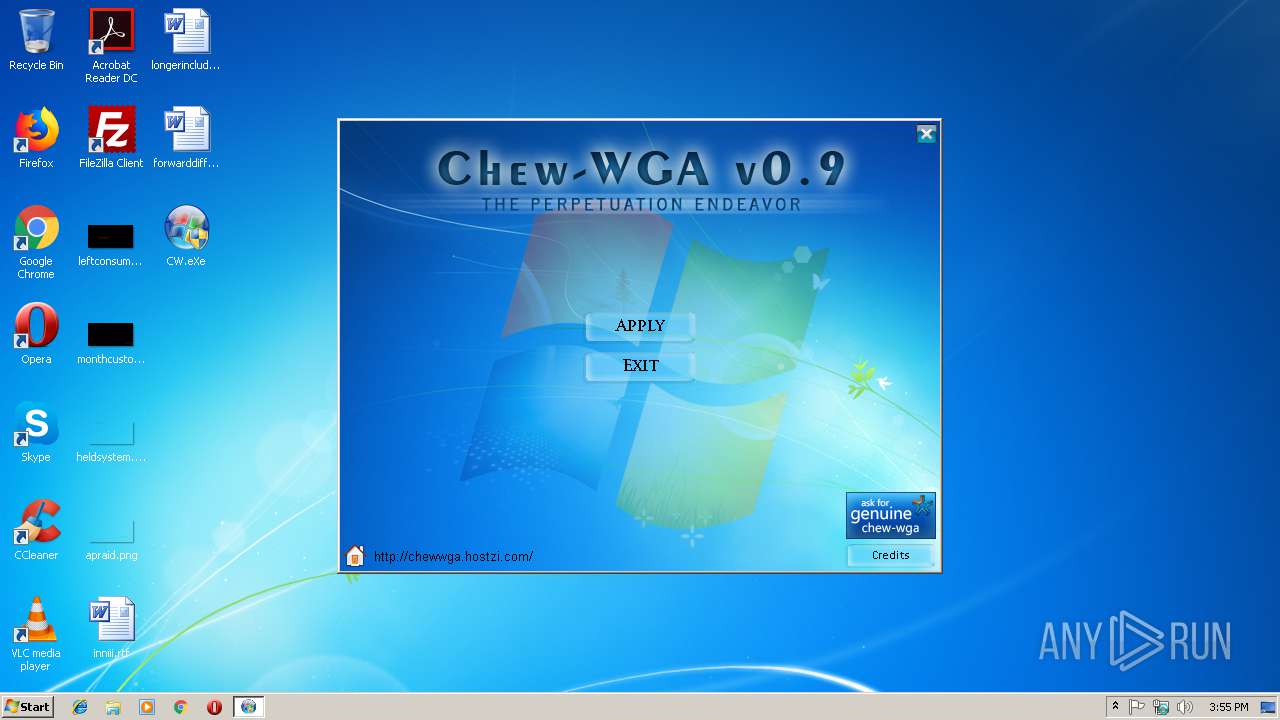Open the media player taskbar icon
The image size is (1280, 720).
(147, 707)
